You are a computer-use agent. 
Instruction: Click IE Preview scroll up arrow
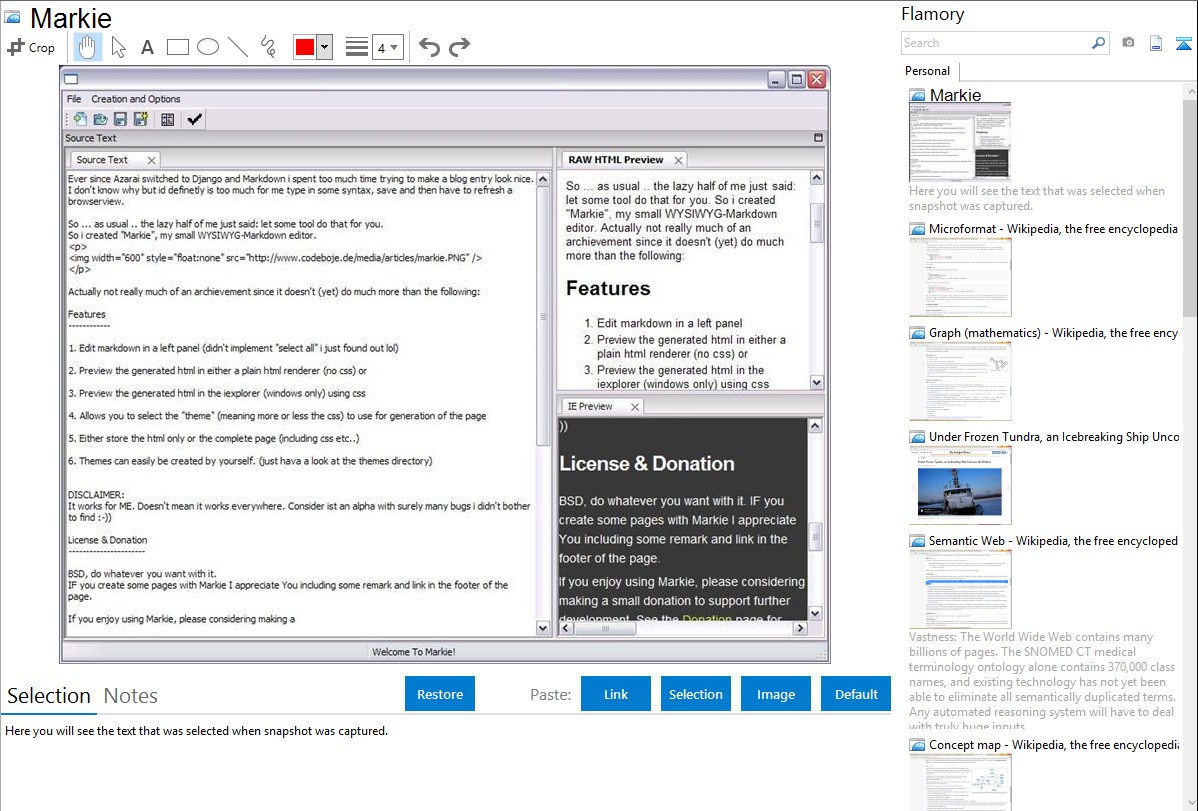(815, 426)
